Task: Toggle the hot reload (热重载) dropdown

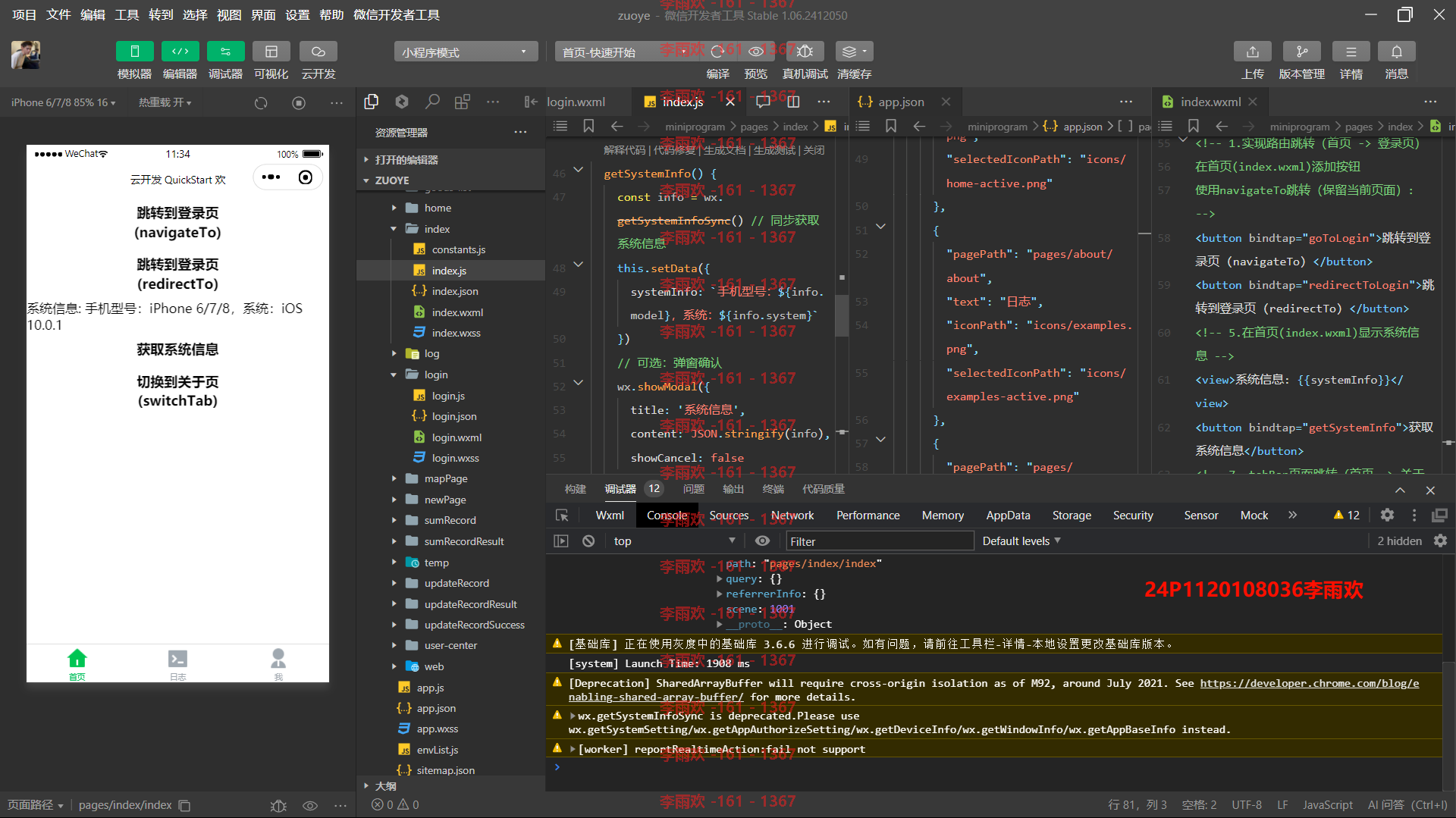Action: [x=165, y=102]
